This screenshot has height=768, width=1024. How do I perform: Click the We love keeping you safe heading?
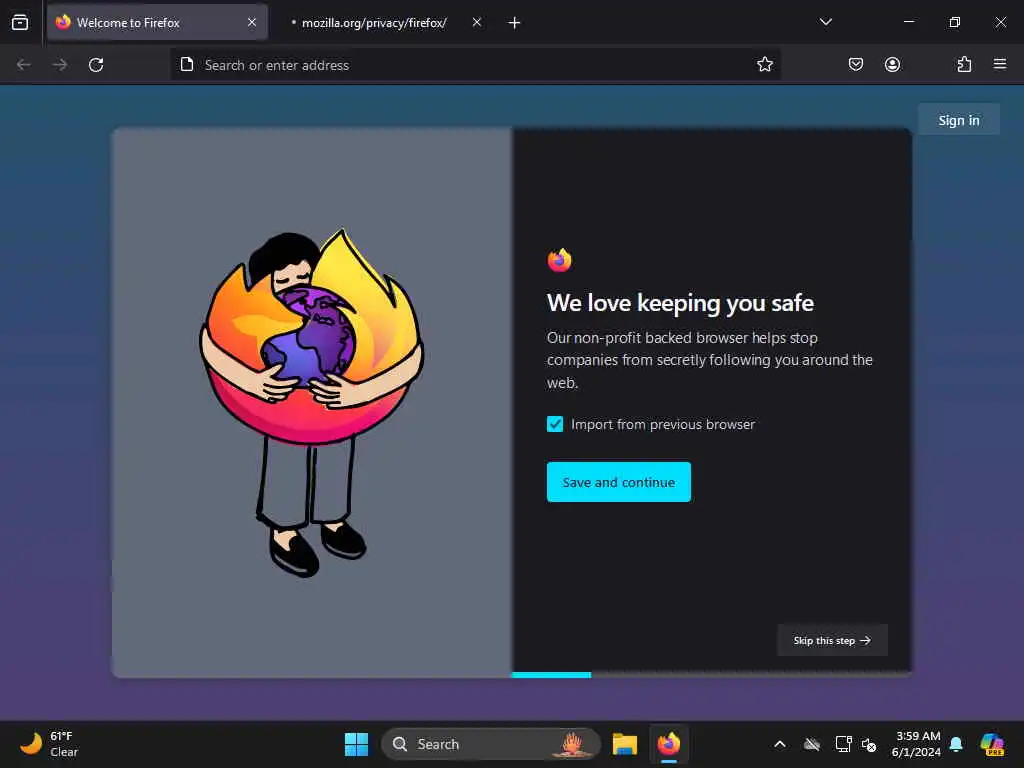(x=680, y=303)
